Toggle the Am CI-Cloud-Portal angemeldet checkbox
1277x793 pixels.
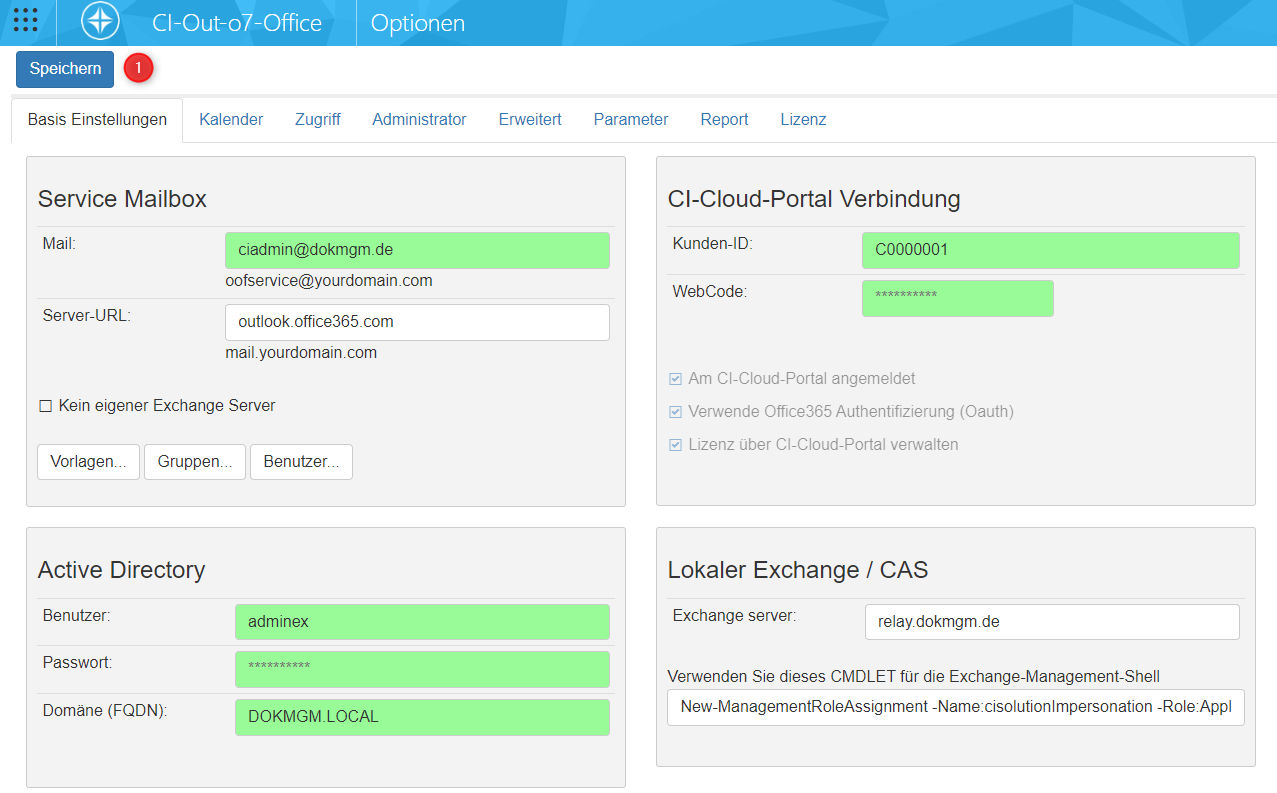pos(675,378)
